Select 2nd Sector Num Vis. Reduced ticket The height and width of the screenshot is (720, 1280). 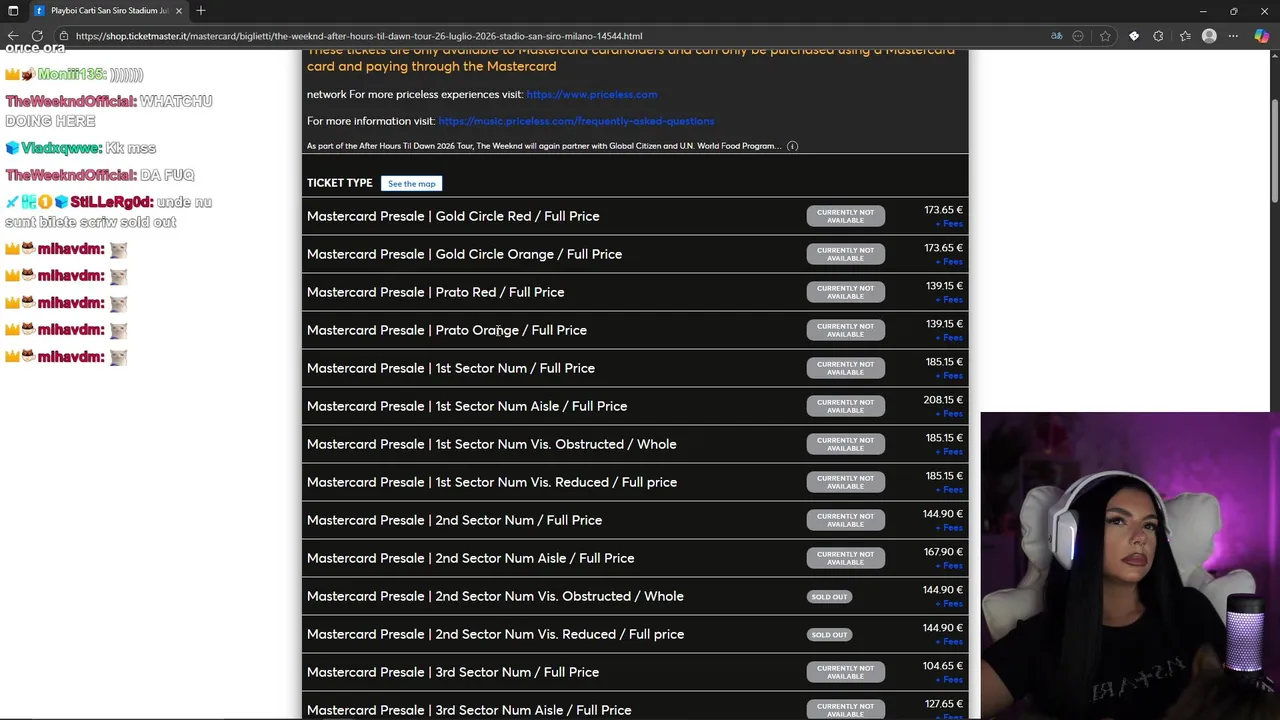tap(495, 634)
